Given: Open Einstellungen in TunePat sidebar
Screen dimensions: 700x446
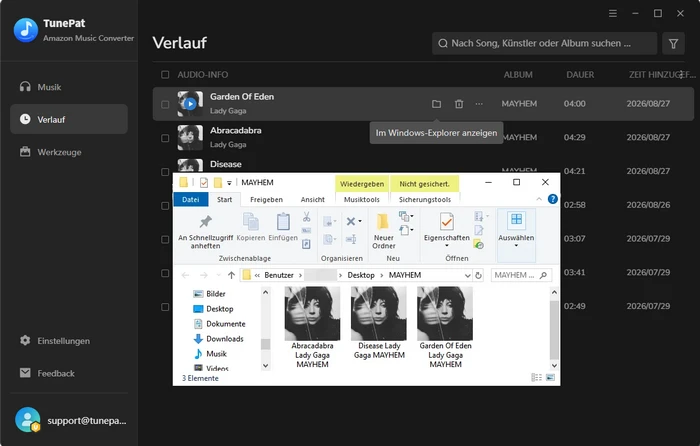Looking at the screenshot, I should 69,341.
